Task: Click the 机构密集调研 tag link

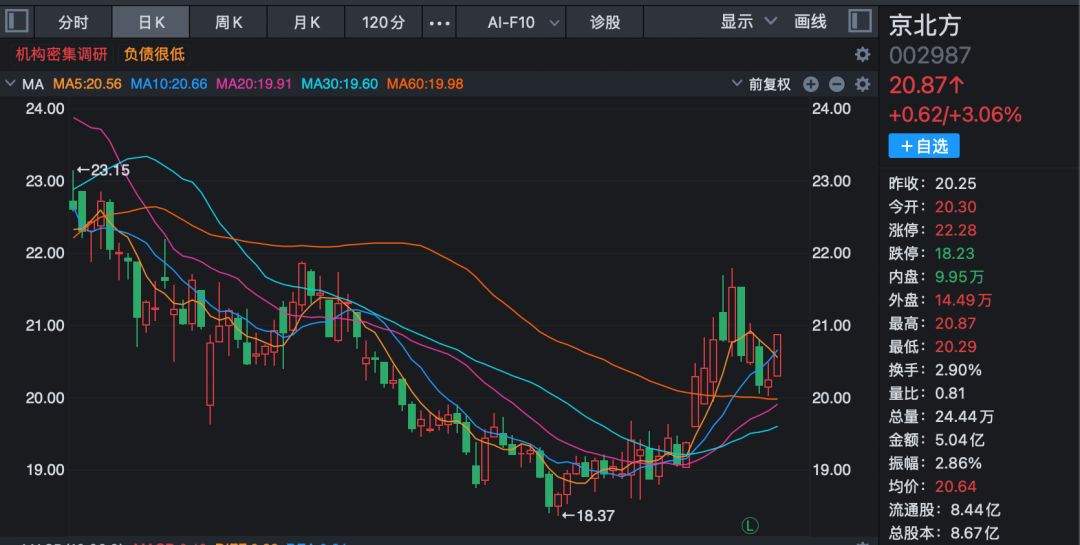Action: click(x=62, y=55)
